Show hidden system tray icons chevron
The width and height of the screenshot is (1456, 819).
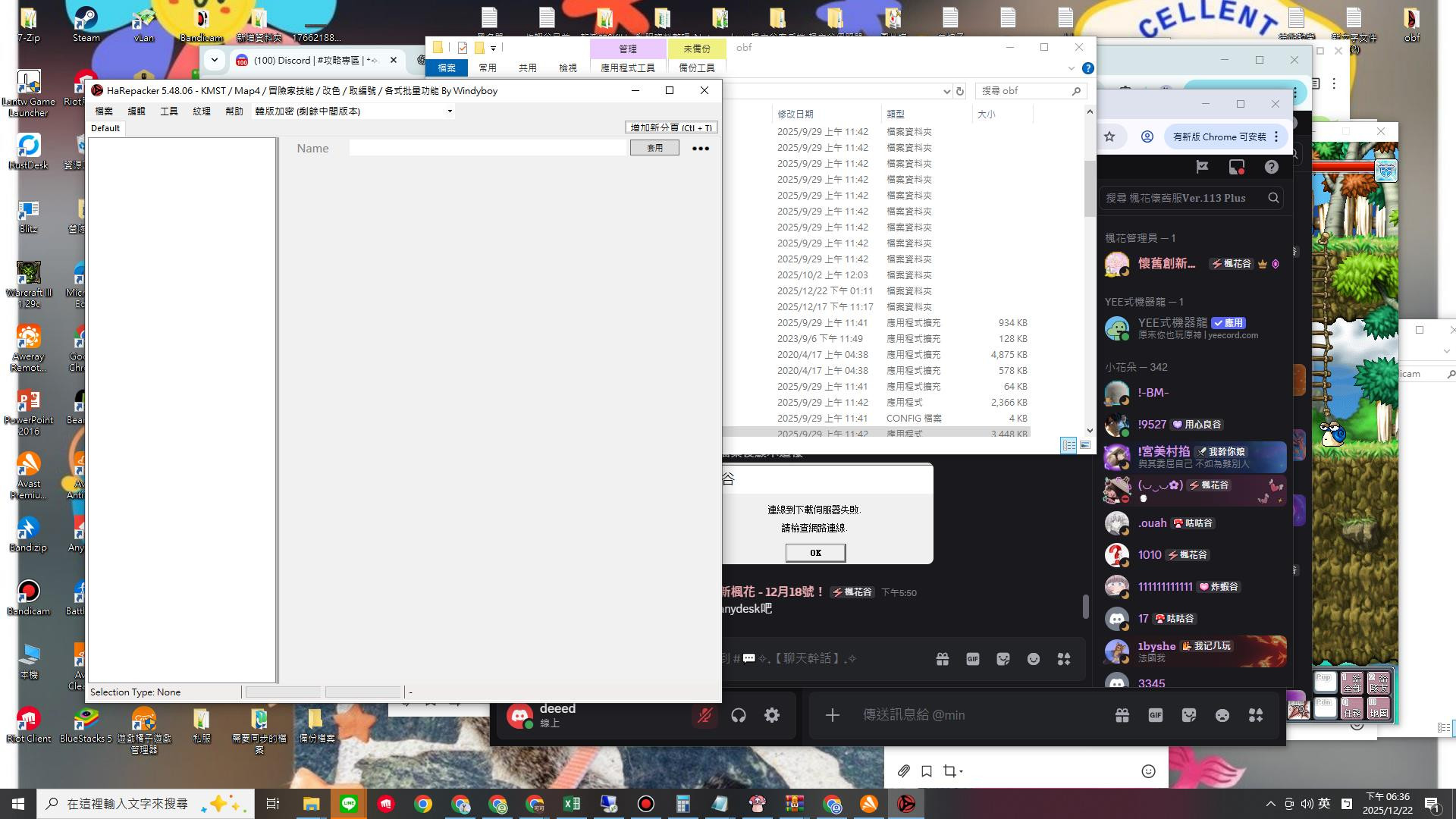(x=1270, y=804)
